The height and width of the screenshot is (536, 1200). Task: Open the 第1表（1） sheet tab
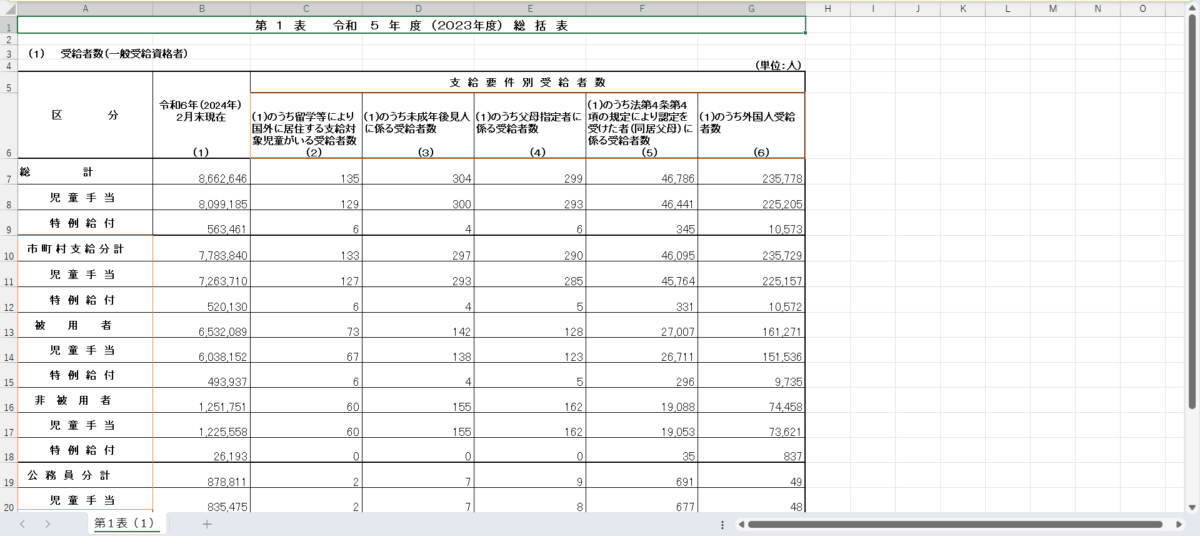pos(125,524)
